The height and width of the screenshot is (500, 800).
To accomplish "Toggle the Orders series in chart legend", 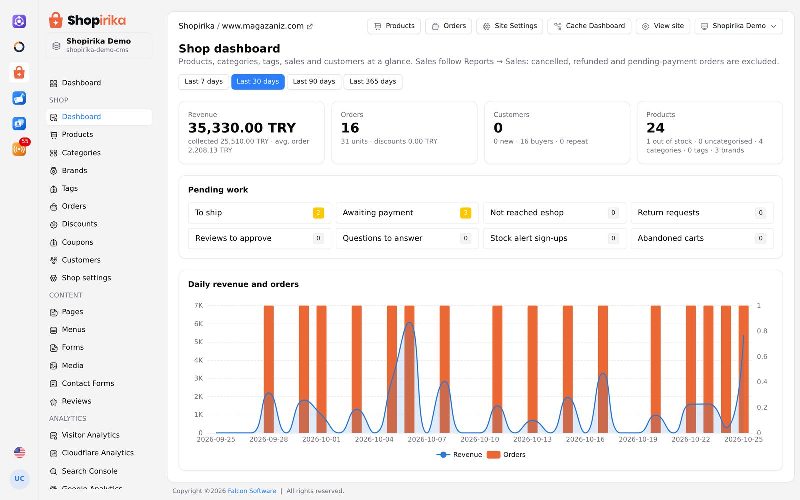I will 506,455.
